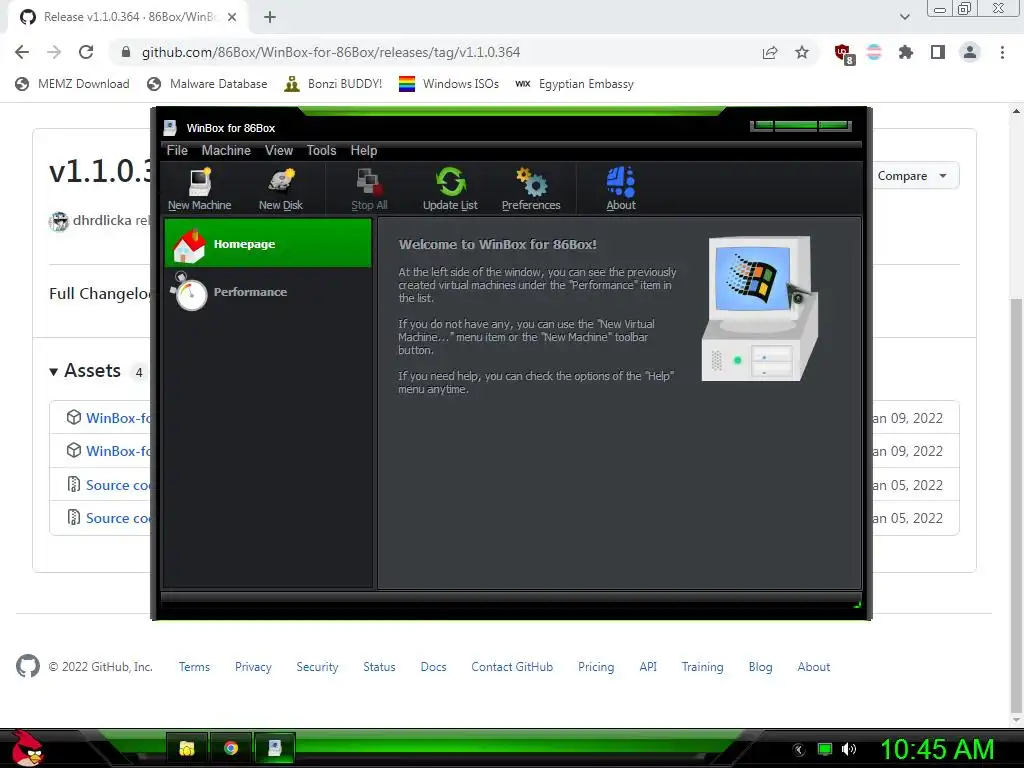
Task: Open the Chrome profile avatar
Action: point(970,52)
